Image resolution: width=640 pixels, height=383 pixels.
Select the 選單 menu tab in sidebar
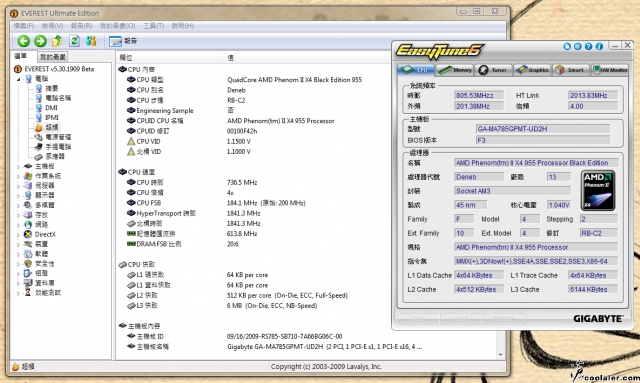[21, 56]
